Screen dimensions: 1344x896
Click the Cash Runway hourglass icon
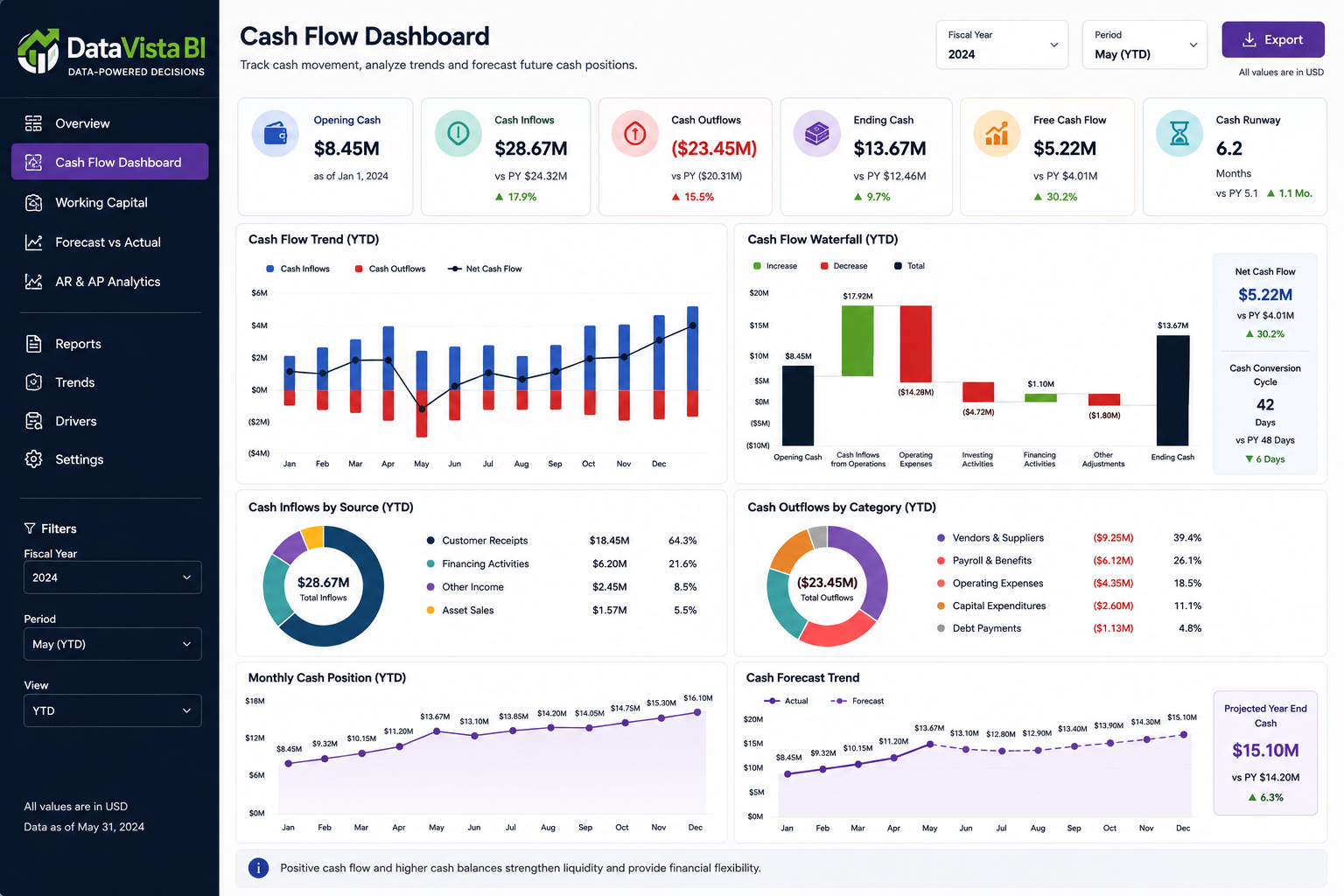1179,134
